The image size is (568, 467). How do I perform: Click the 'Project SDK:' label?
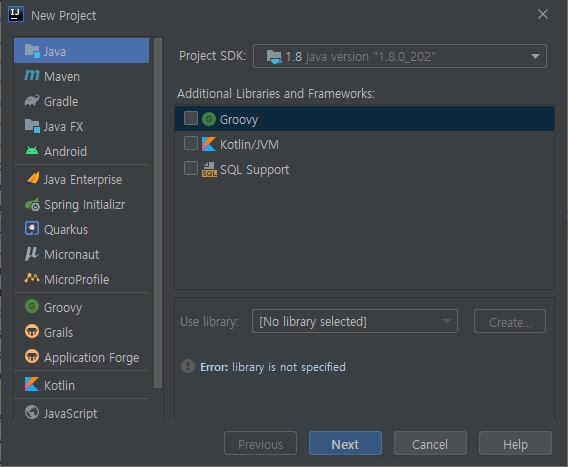tap(212, 56)
